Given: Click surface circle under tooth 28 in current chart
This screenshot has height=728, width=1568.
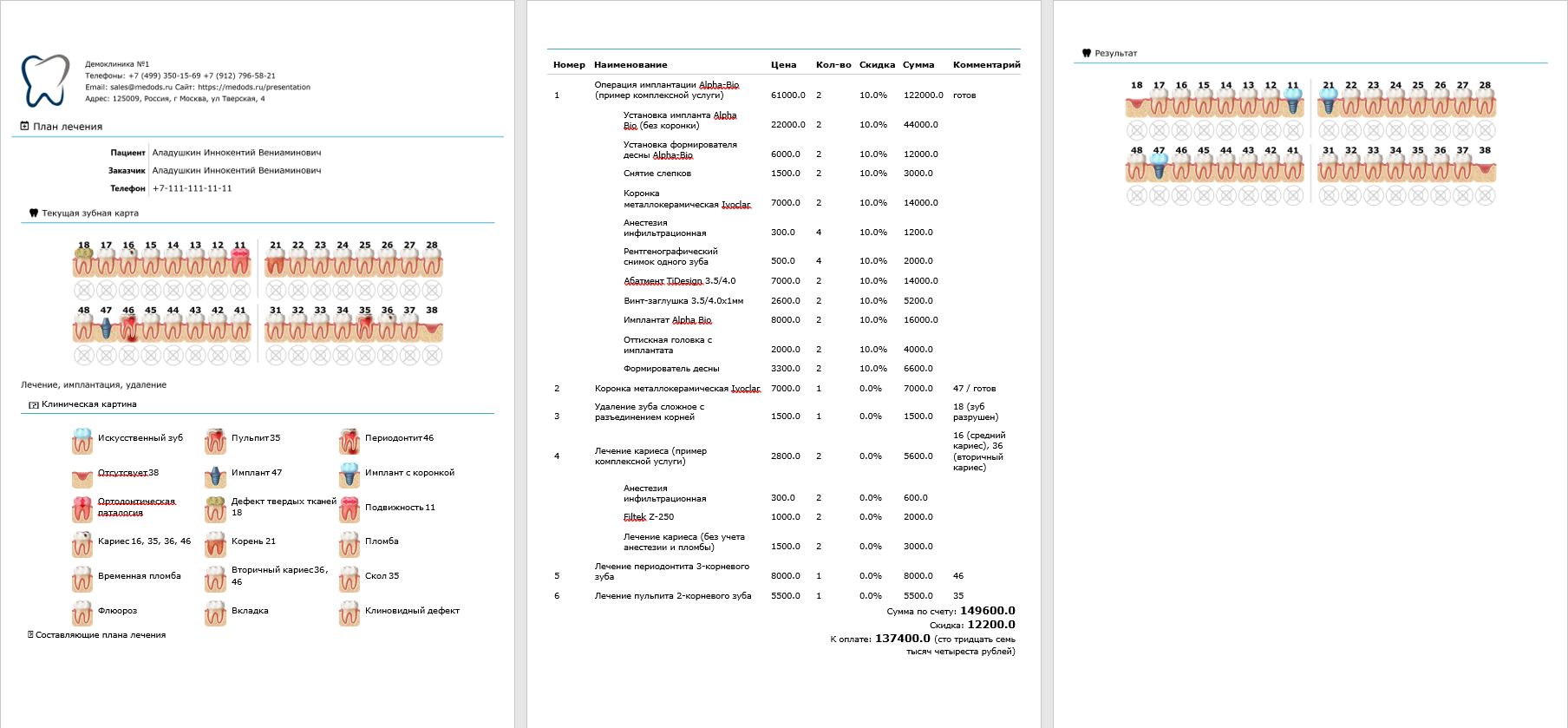Looking at the screenshot, I should click(x=432, y=290).
